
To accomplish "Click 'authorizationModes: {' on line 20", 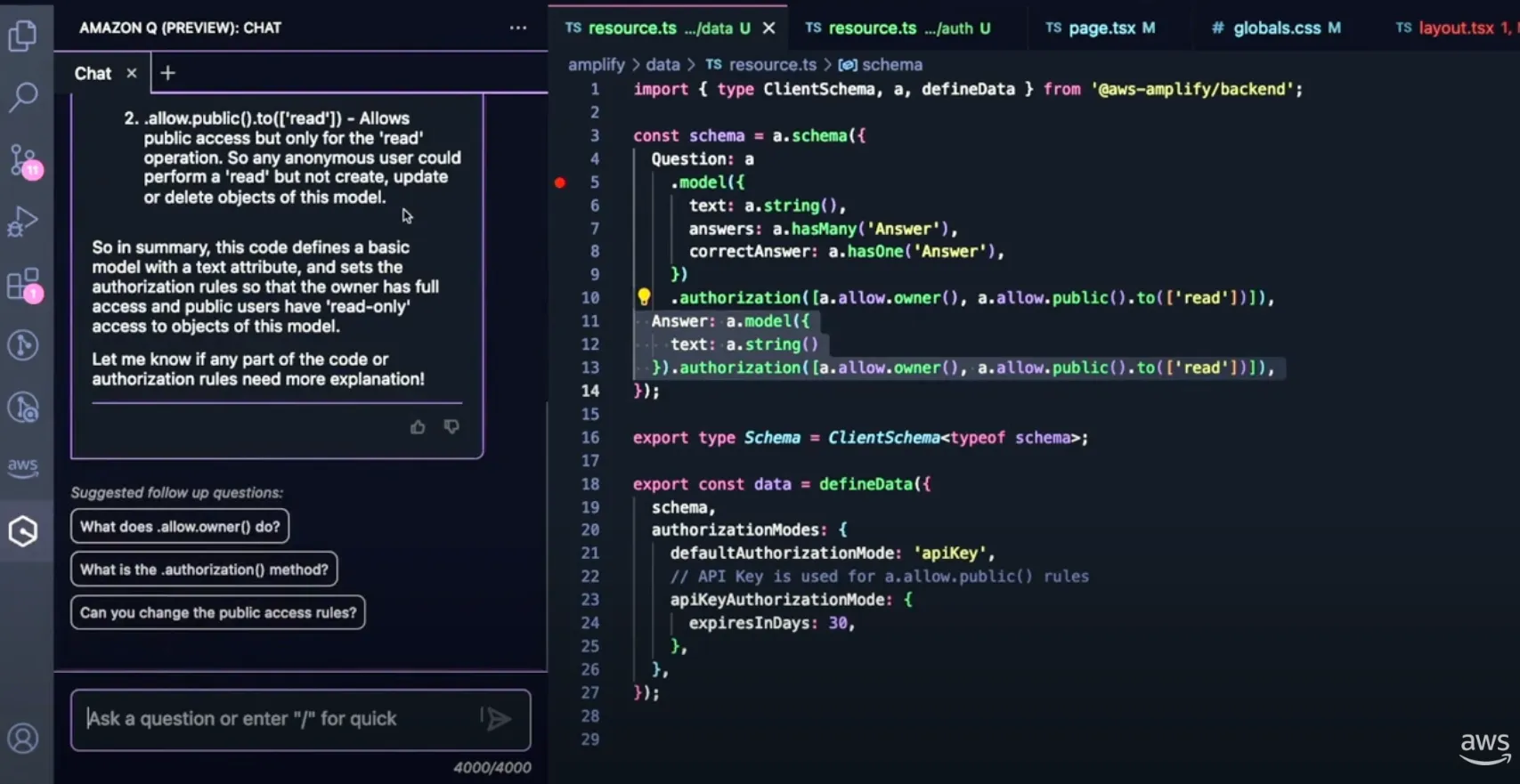I will 750,530.
